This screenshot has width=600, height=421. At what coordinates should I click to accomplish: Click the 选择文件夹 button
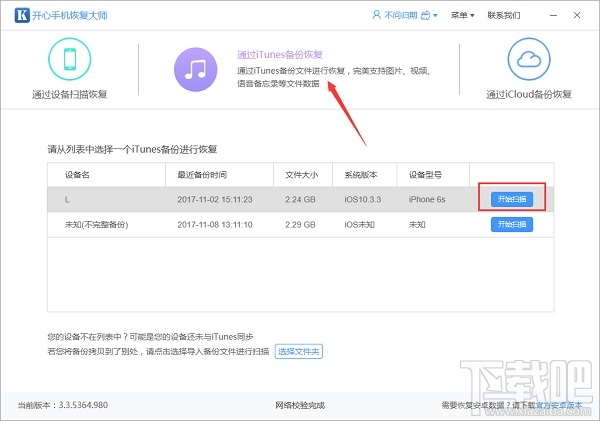pyautogui.click(x=298, y=351)
